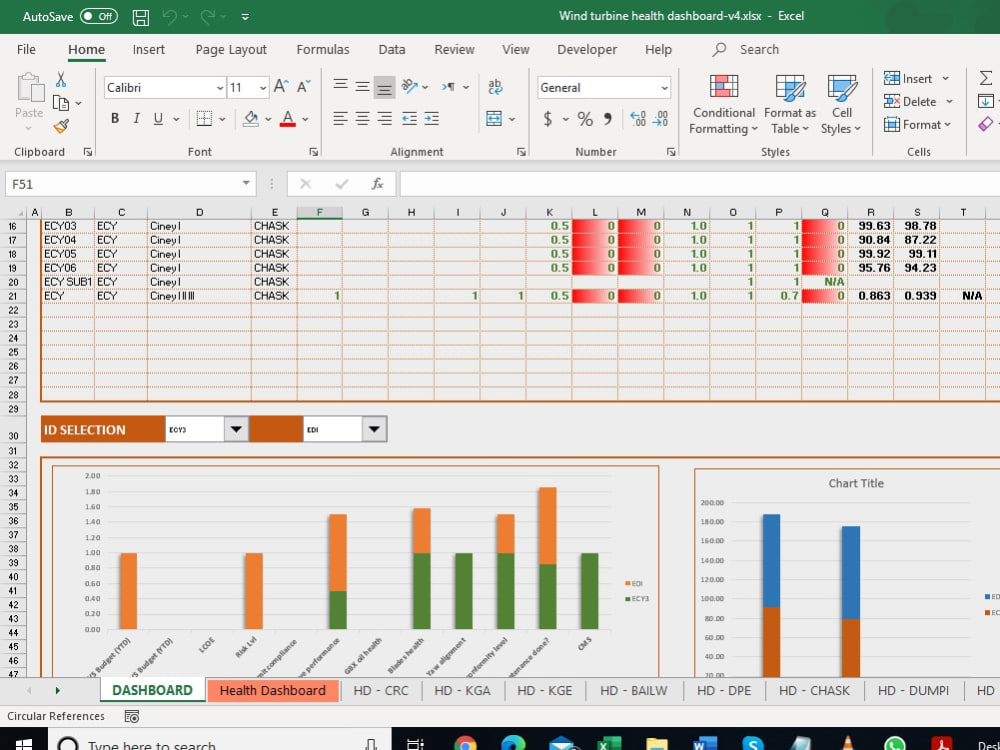Click the Cut scissors icon
Image resolution: width=1000 pixels, height=750 pixels.
point(61,79)
